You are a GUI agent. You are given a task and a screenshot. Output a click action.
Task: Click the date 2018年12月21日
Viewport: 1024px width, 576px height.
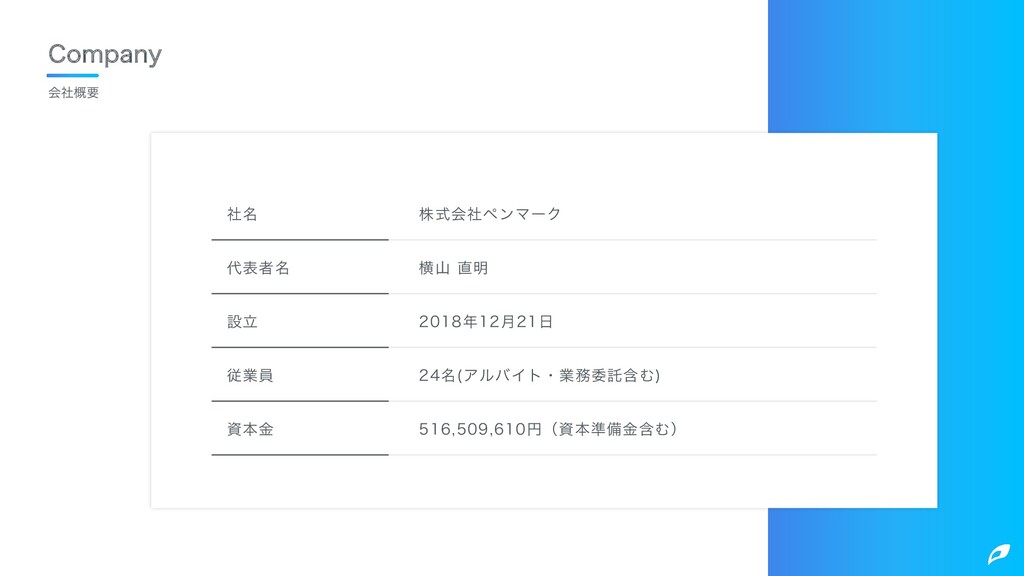(486, 322)
